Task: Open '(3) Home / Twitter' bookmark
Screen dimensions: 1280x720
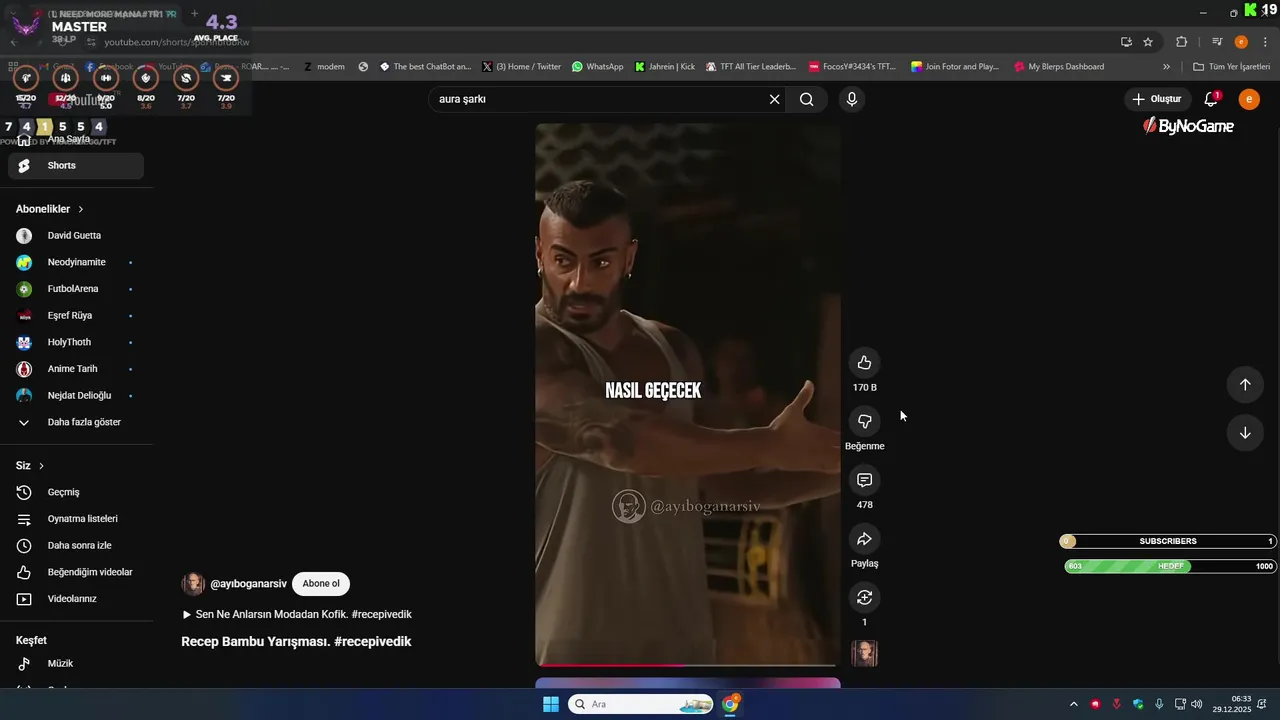Action: (x=521, y=67)
